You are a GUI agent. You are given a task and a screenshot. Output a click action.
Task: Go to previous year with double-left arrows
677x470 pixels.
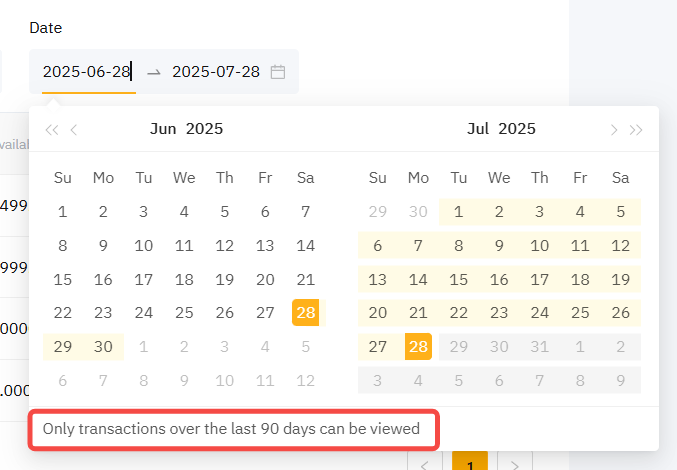[x=52, y=129]
